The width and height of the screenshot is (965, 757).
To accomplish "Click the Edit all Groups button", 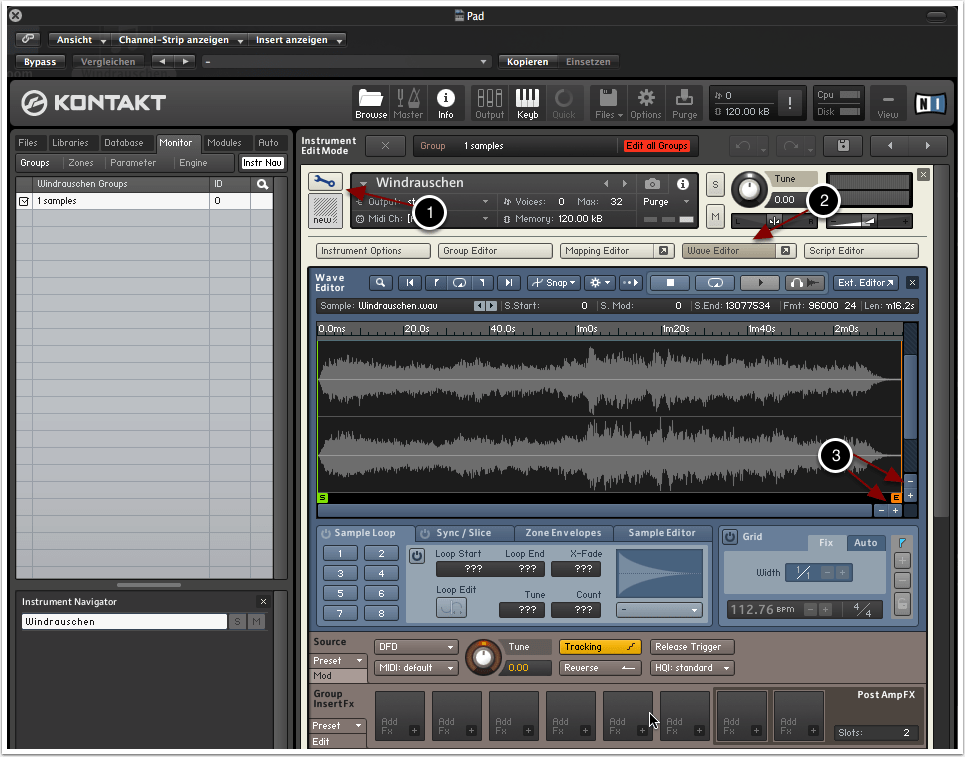I will [x=656, y=146].
